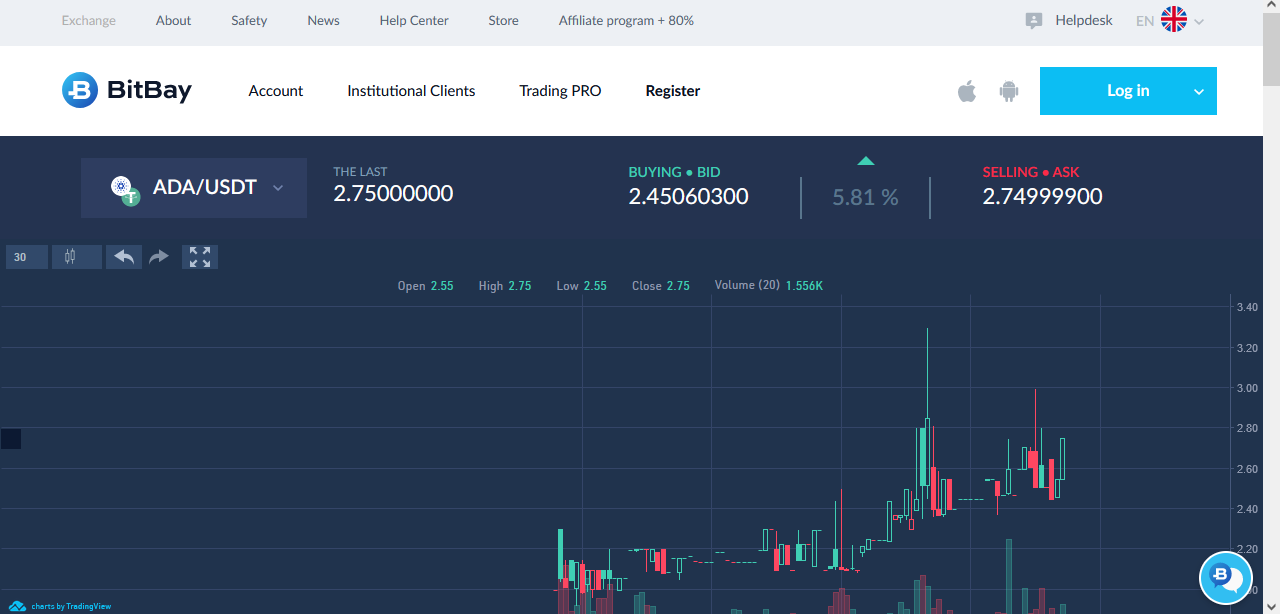Open the live chat bubble
1280x614 pixels.
[1226, 578]
